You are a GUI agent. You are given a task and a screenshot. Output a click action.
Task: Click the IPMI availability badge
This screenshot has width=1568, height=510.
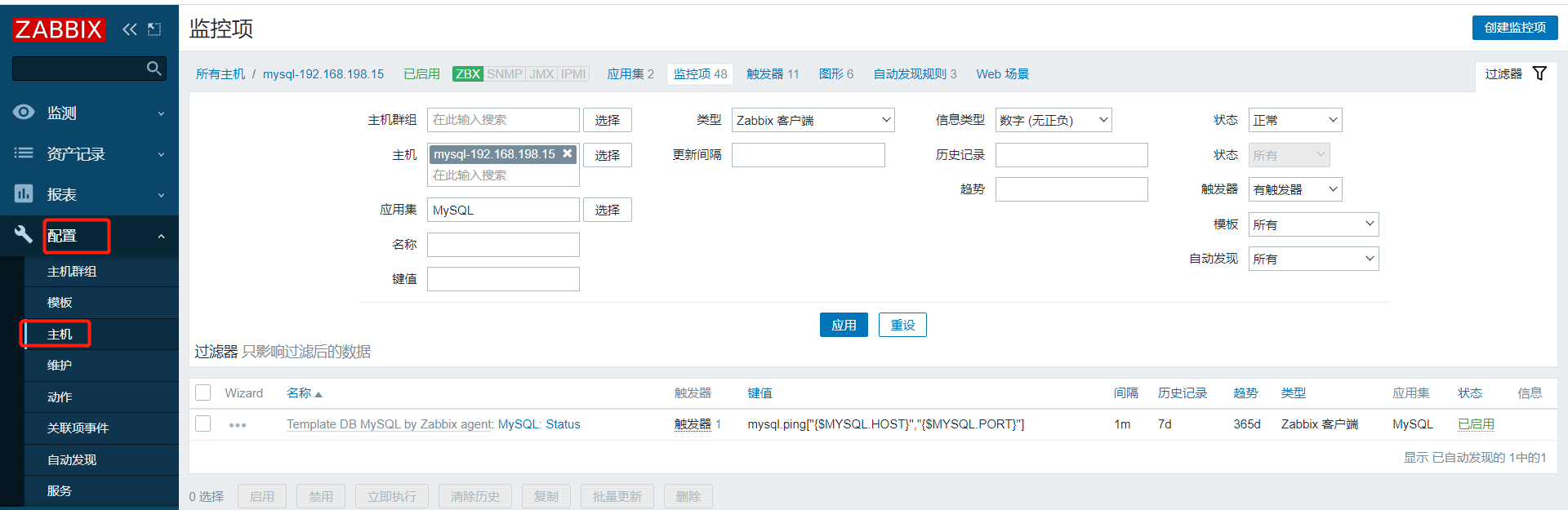573,73
